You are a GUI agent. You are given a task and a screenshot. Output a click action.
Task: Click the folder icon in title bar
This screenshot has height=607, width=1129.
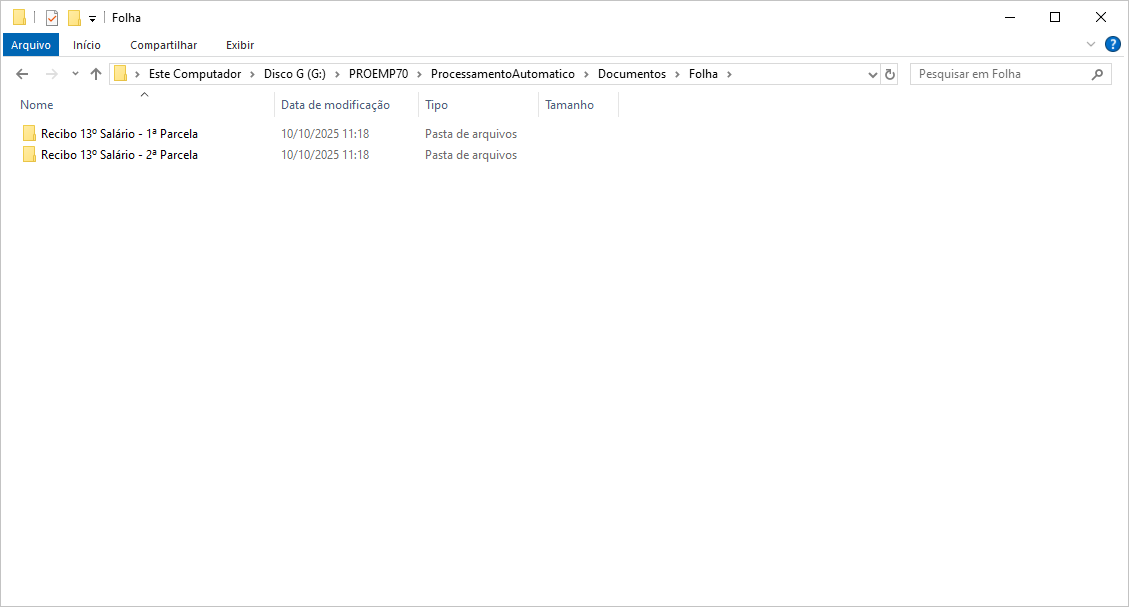19,17
